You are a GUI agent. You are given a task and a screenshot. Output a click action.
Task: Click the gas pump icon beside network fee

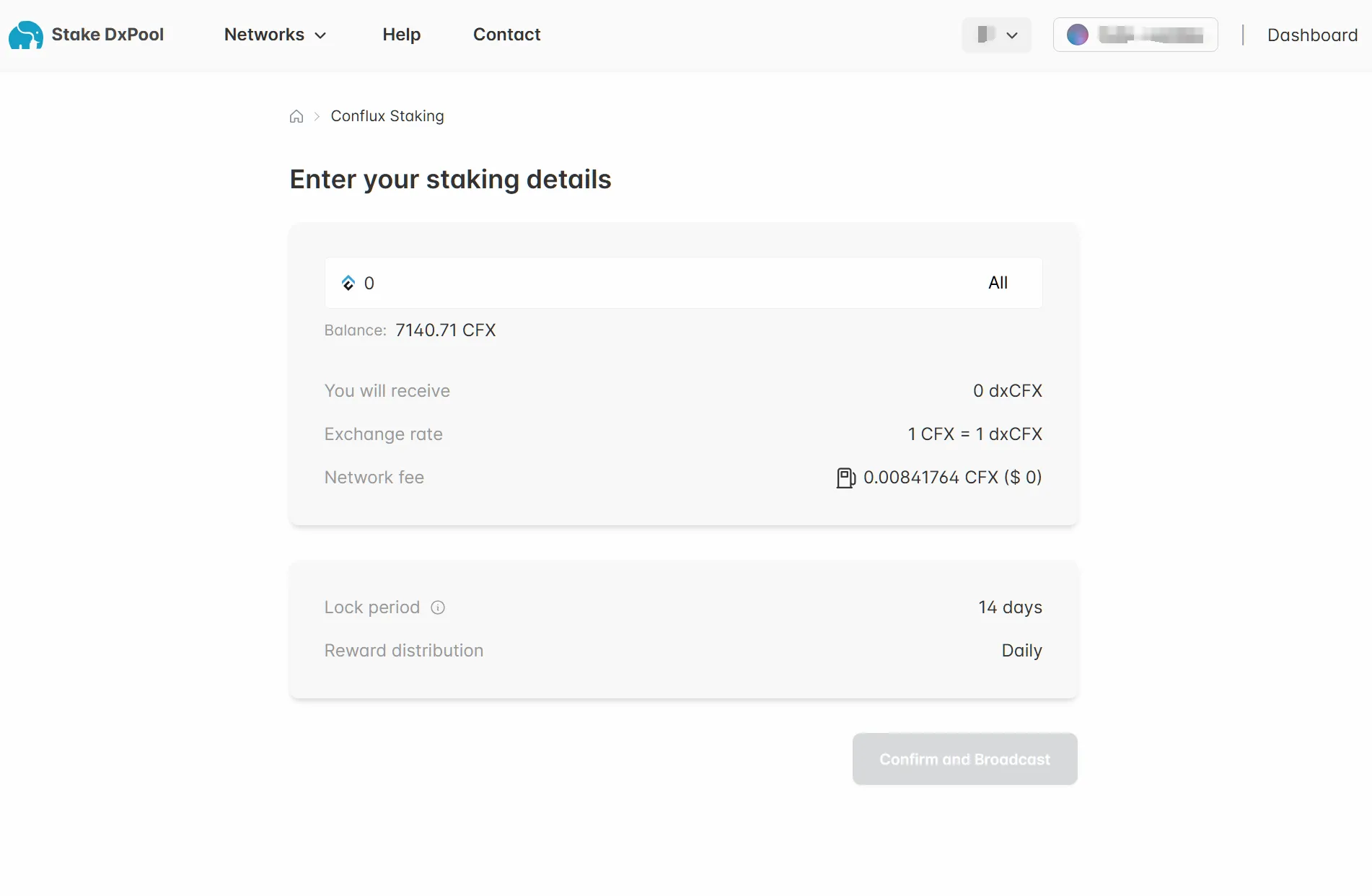point(845,477)
